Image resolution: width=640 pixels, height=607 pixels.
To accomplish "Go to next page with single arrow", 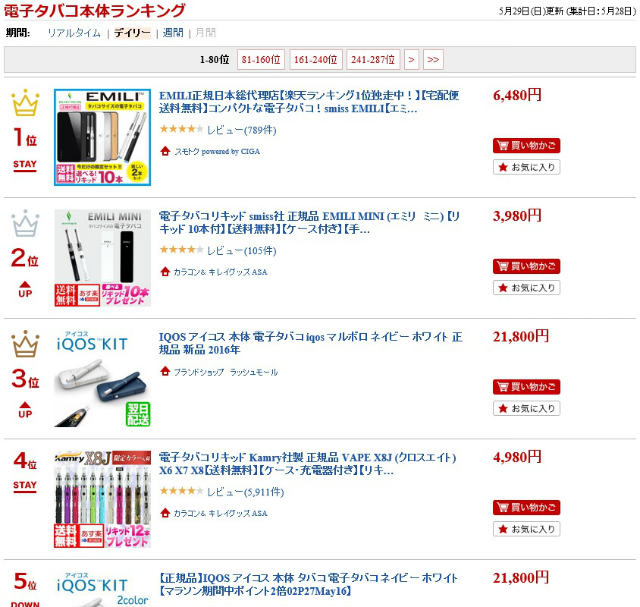I will tap(411, 60).
